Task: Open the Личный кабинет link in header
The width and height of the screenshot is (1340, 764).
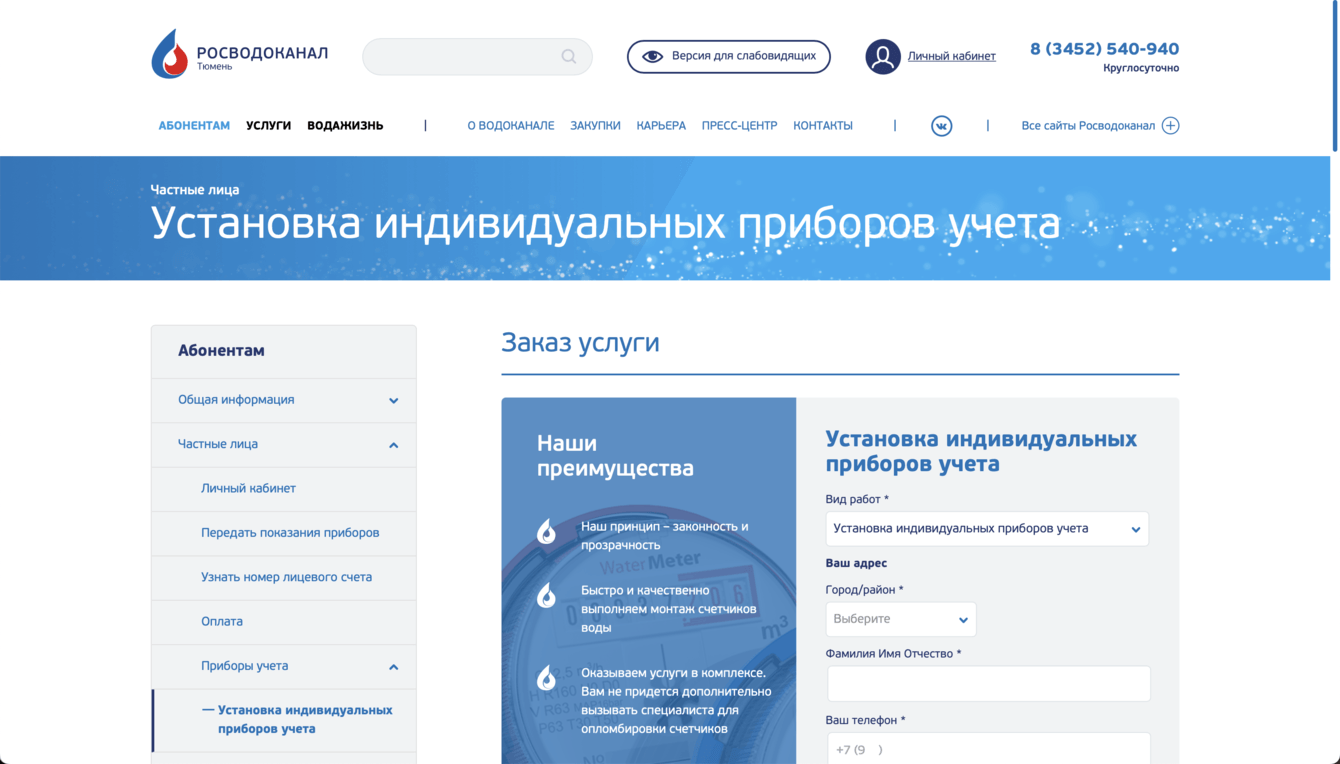Action: click(952, 57)
